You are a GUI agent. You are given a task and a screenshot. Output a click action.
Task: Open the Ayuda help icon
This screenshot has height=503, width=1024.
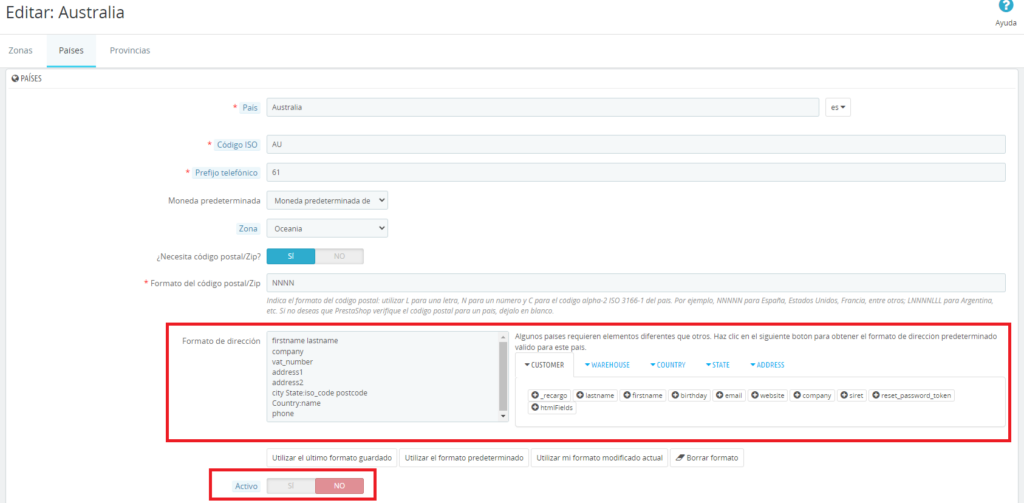point(1006,7)
